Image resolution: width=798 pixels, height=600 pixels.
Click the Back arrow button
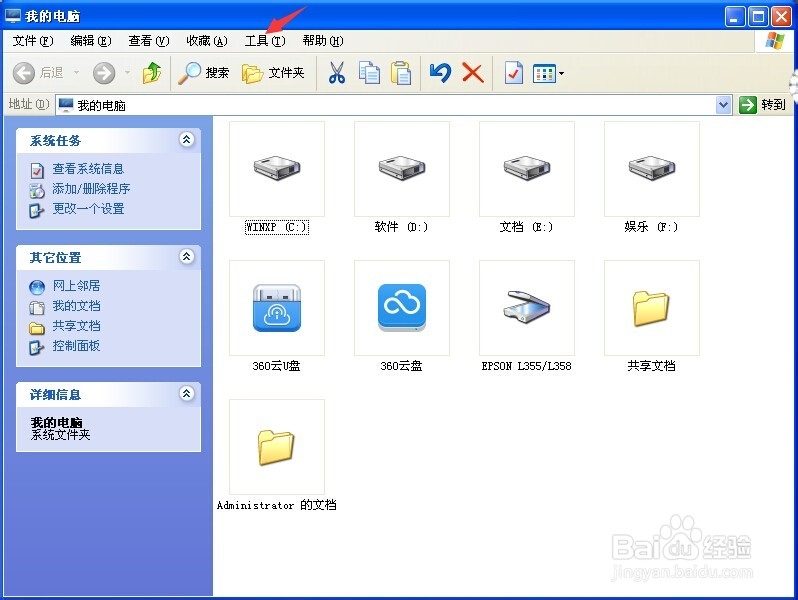click(23, 73)
